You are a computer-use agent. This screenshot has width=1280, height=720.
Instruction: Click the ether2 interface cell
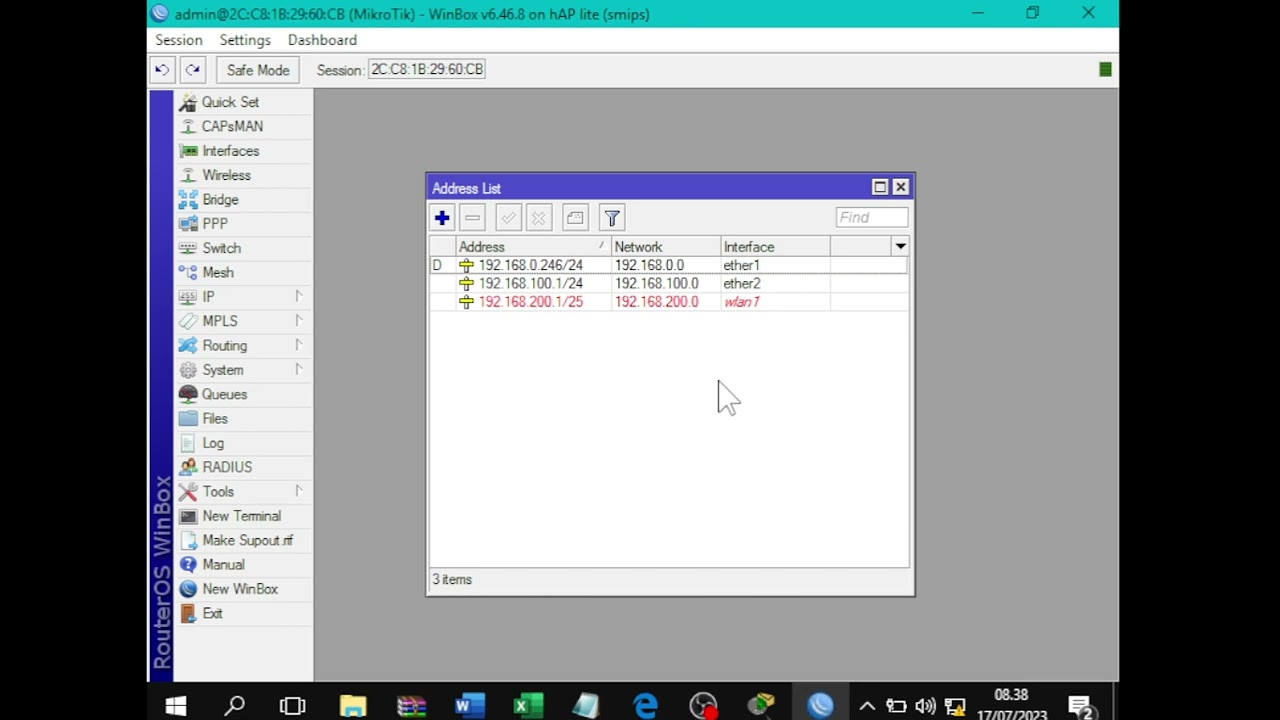point(741,283)
